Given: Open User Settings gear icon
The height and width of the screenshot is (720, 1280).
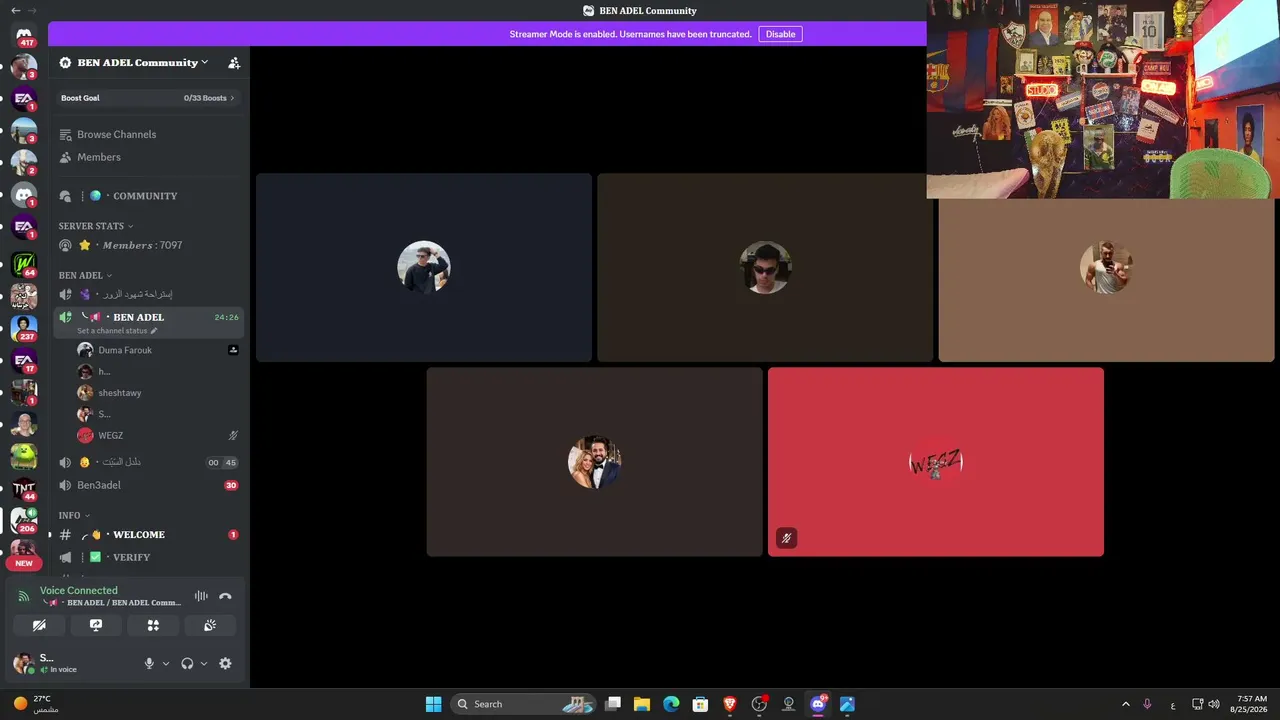Looking at the screenshot, I should click(225, 663).
